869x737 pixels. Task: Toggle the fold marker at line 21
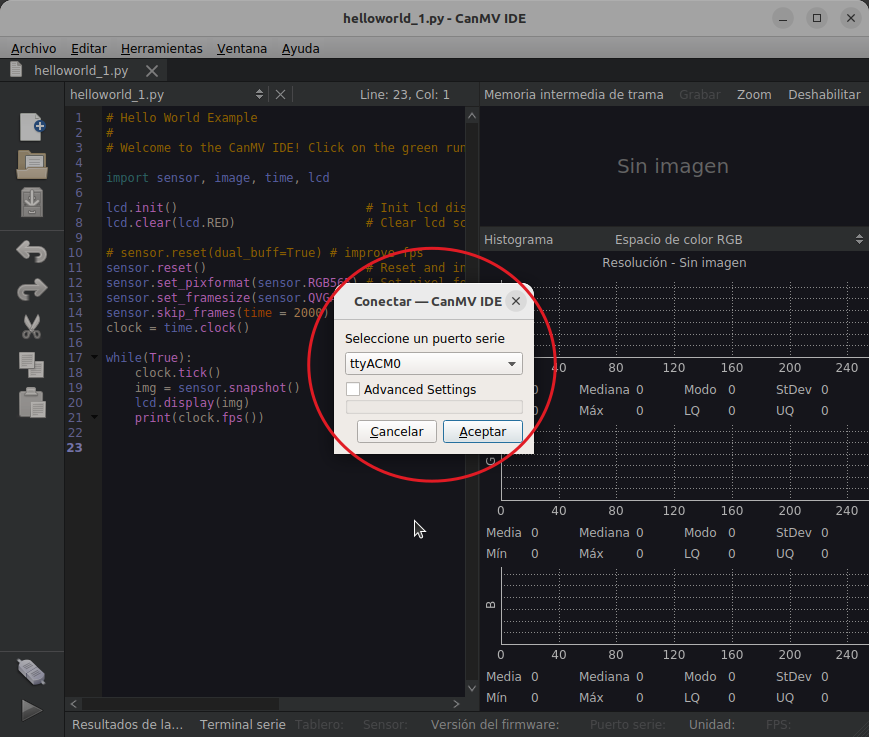point(94,417)
